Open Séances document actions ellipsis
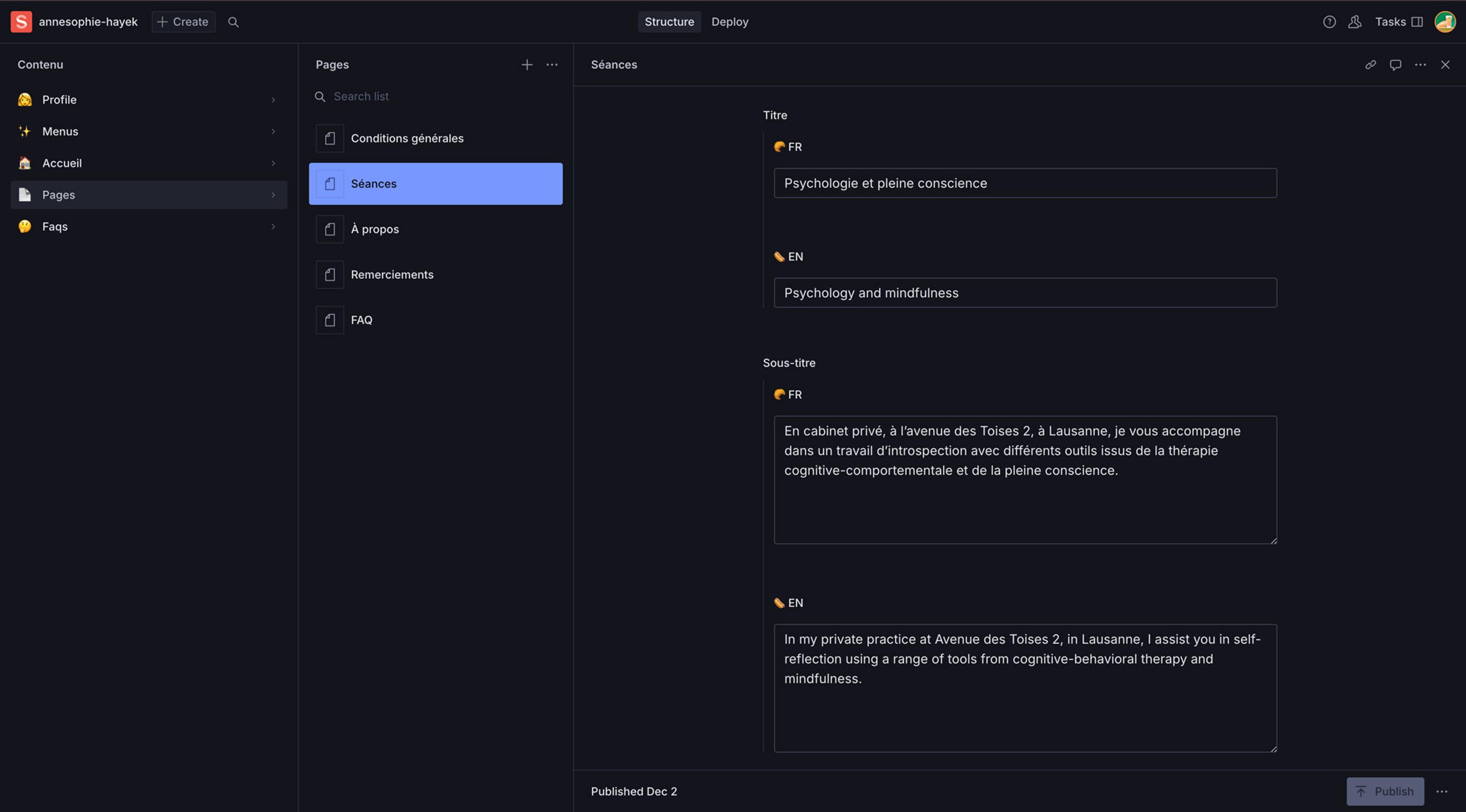This screenshot has width=1466, height=812. pyautogui.click(x=1420, y=64)
